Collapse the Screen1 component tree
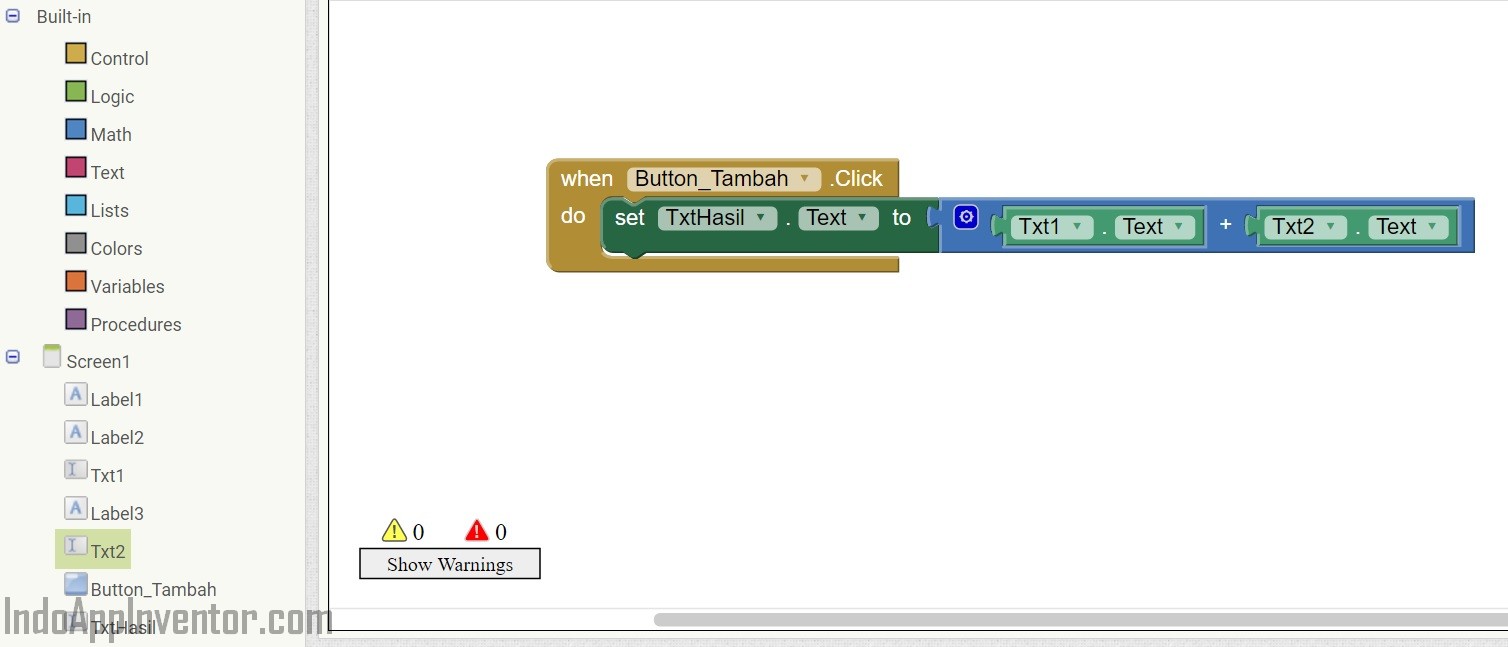This screenshot has width=1508, height=647. coord(11,356)
